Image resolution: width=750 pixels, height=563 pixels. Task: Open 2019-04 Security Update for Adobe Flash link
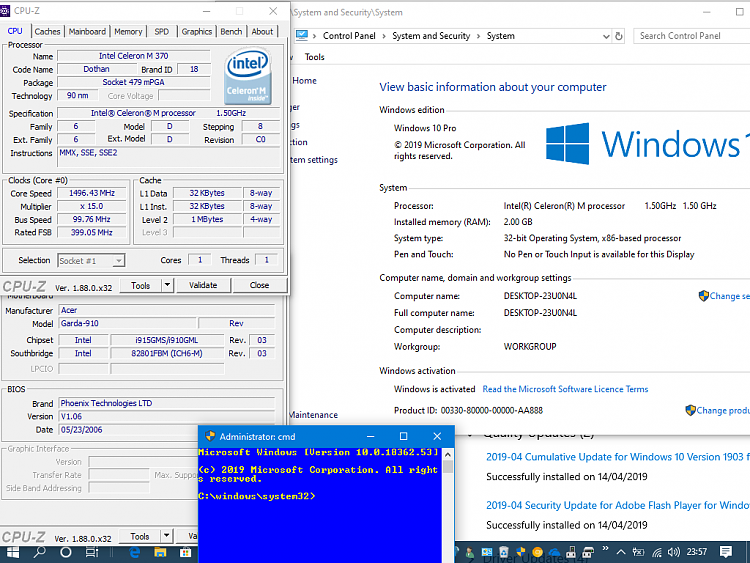click(x=618, y=505)
